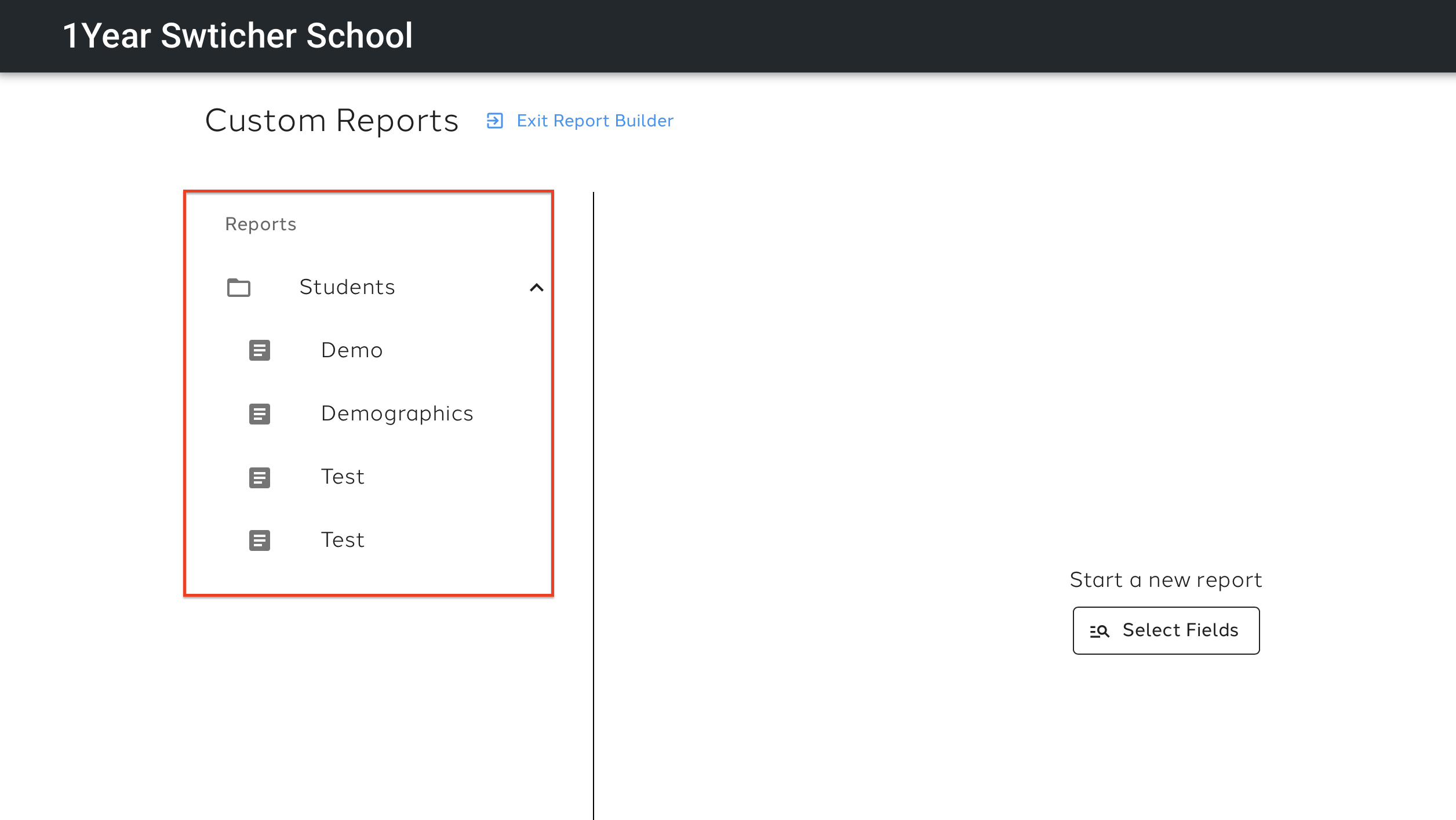
Task: Click the Custom Reports page heading
Action: 332,121
